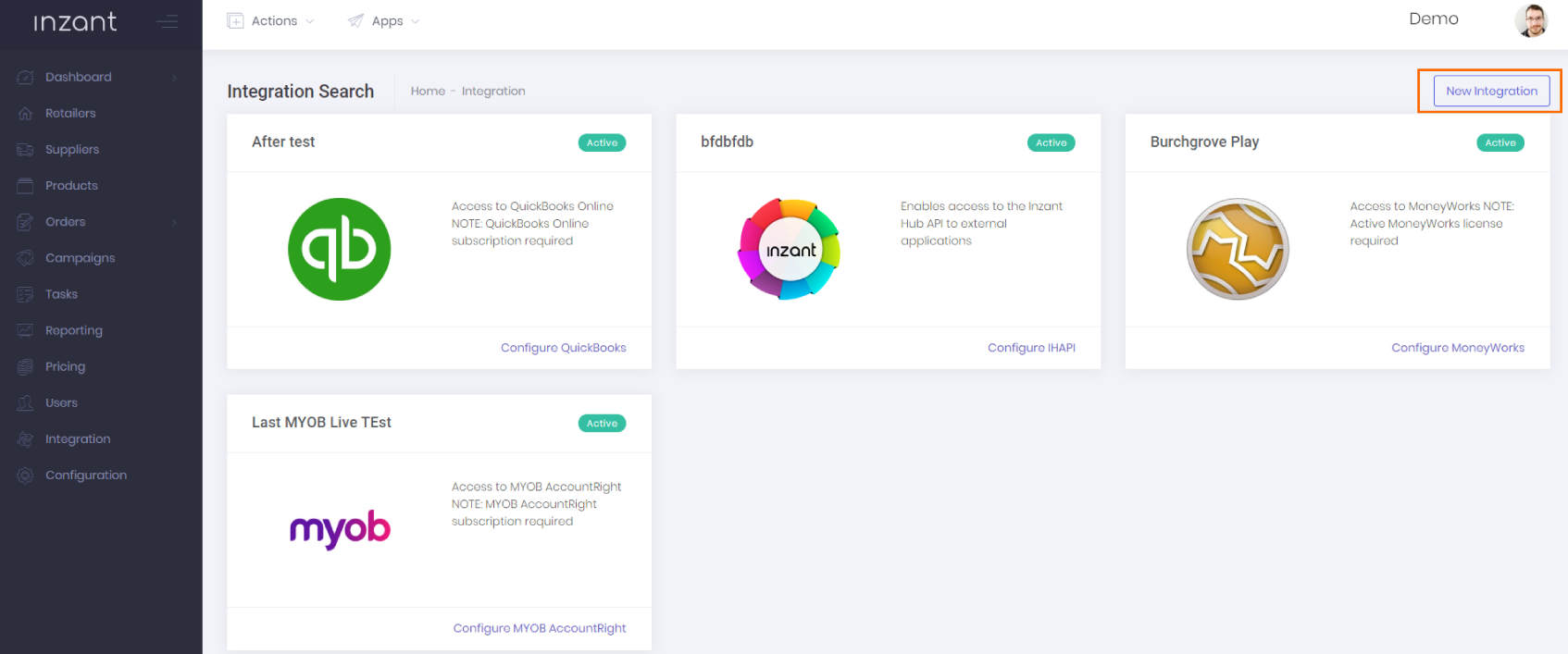Screen dimensions: 1568x654
Task: Click the Retailers house icon
Action: pyautogui.click(x=25, y=114)
